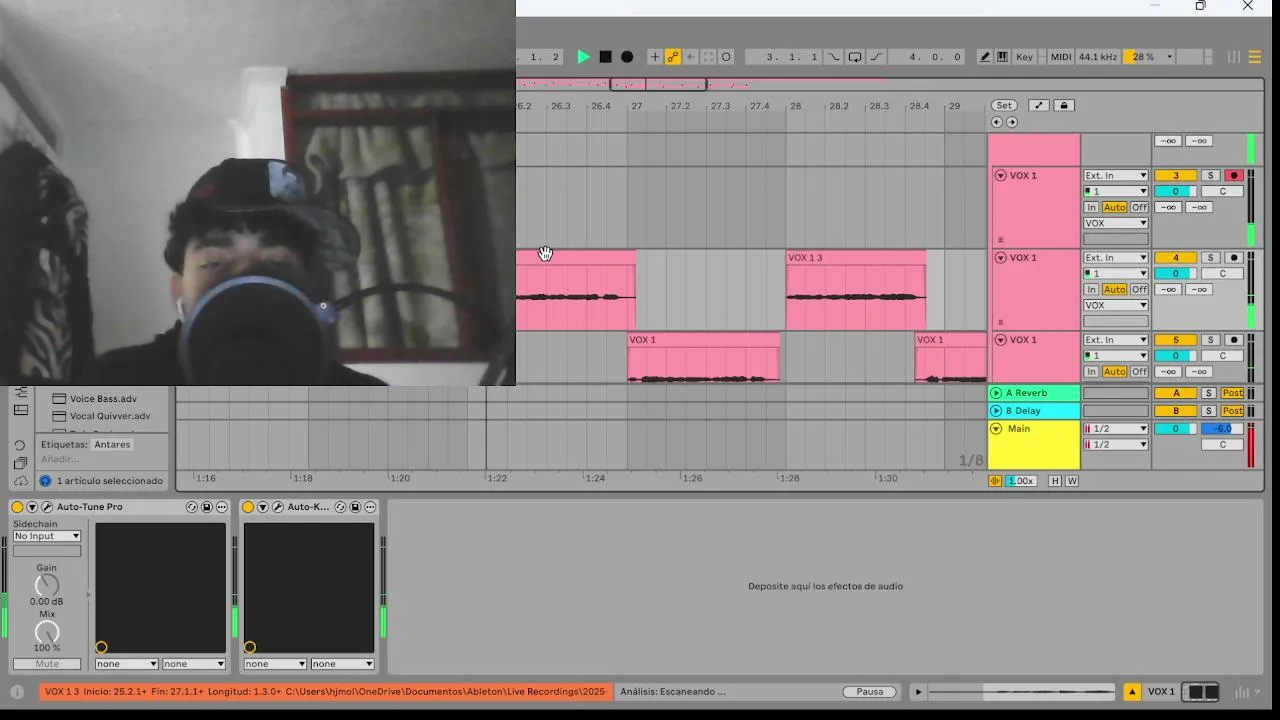Viewport: 1280px width, 720px height.
Task: Click Auto-Tune Pro wrench plug-in editor icon
Action: click(47, 507)
